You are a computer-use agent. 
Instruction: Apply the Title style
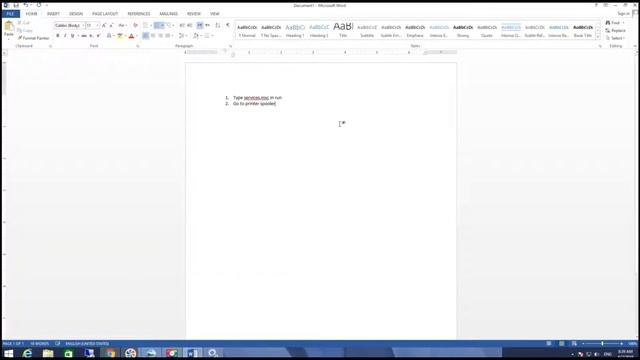point(343,31)
